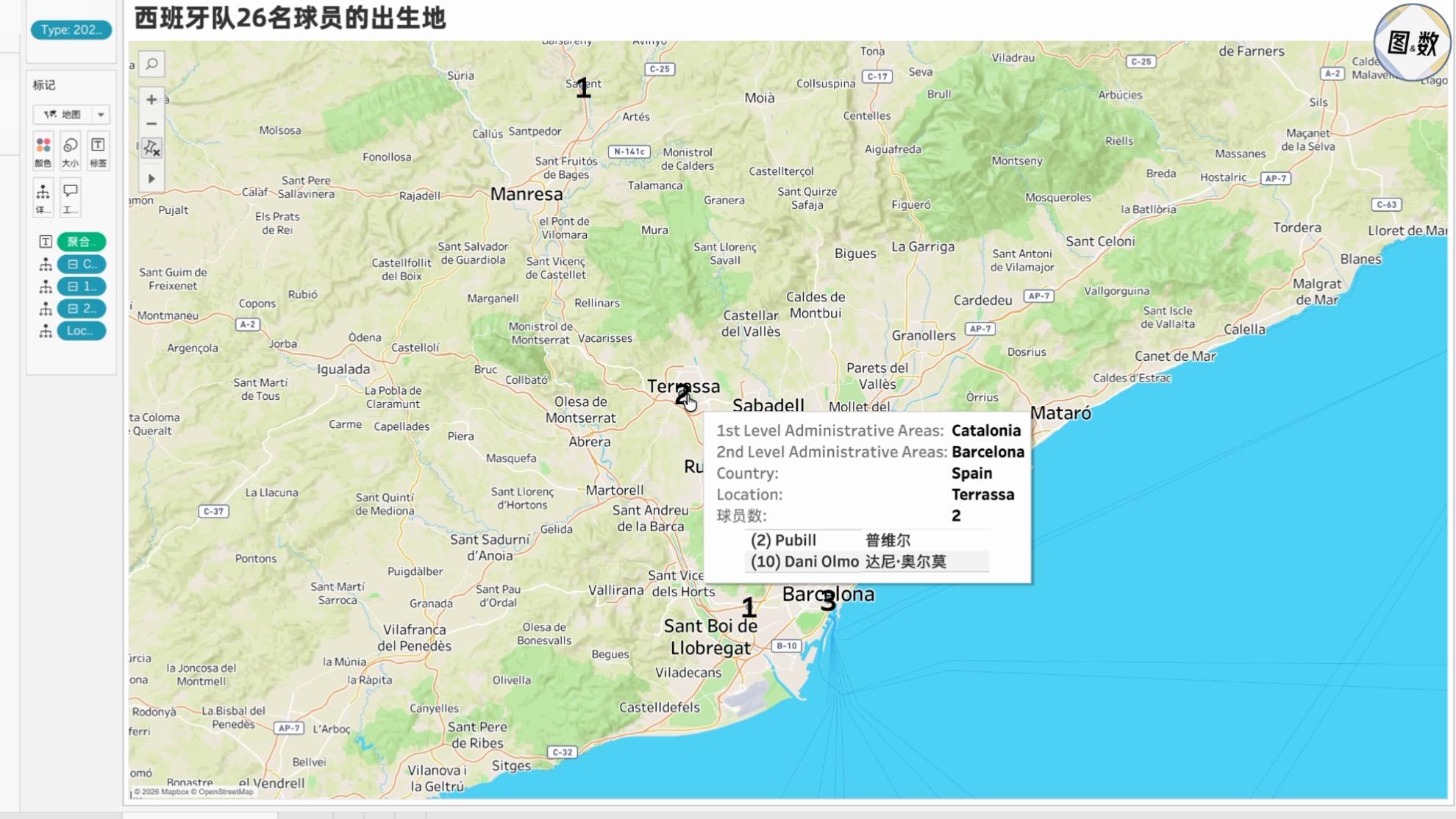Viewport: 1456px width, 819px height.
Task: Click the Barcelona mark labeled 3
Action: tap(828, 601)
